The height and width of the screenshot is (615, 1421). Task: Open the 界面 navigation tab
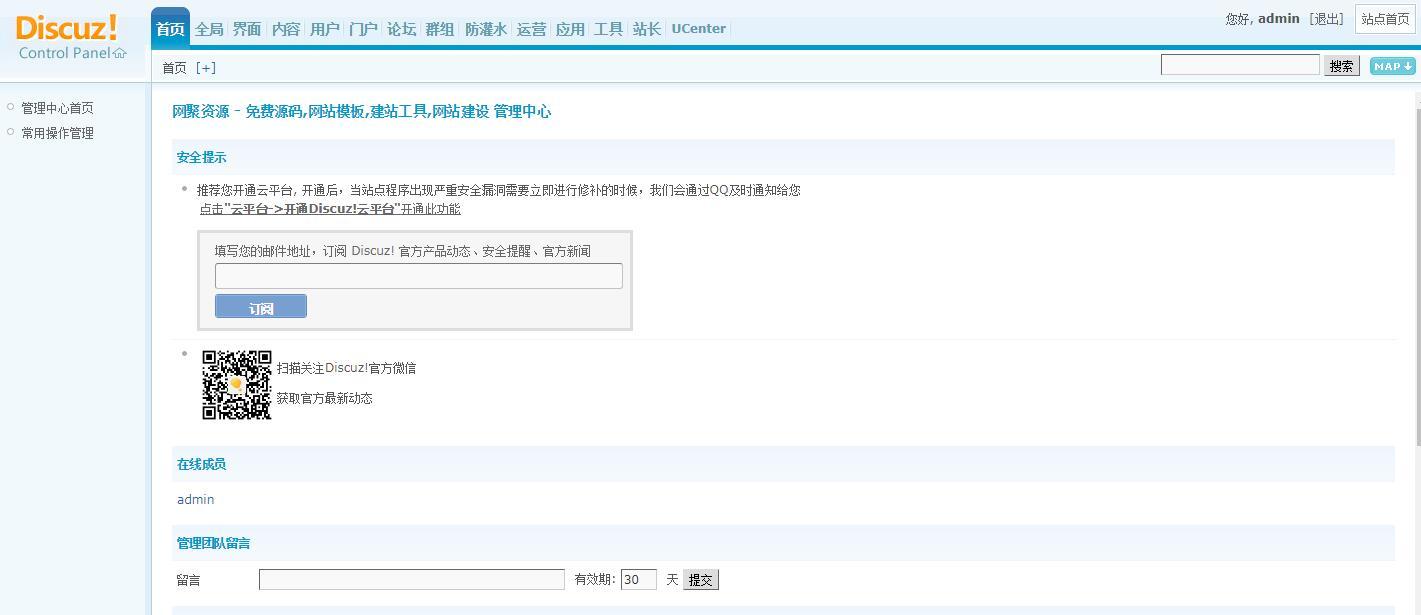click(247, 29)
